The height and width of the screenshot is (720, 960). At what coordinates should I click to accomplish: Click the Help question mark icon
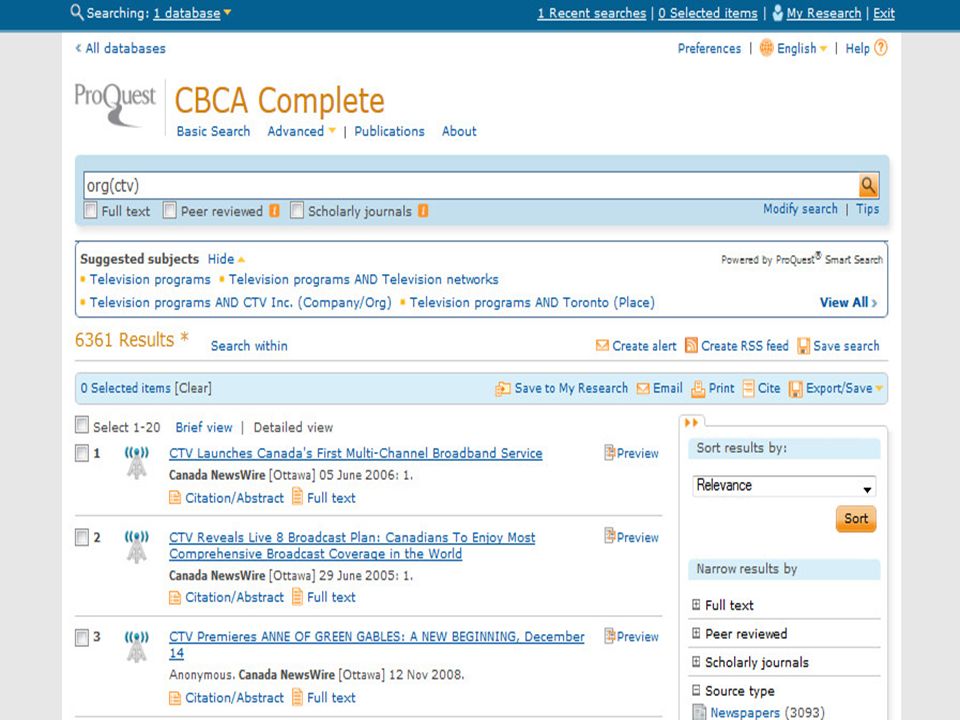click(880, 48)
